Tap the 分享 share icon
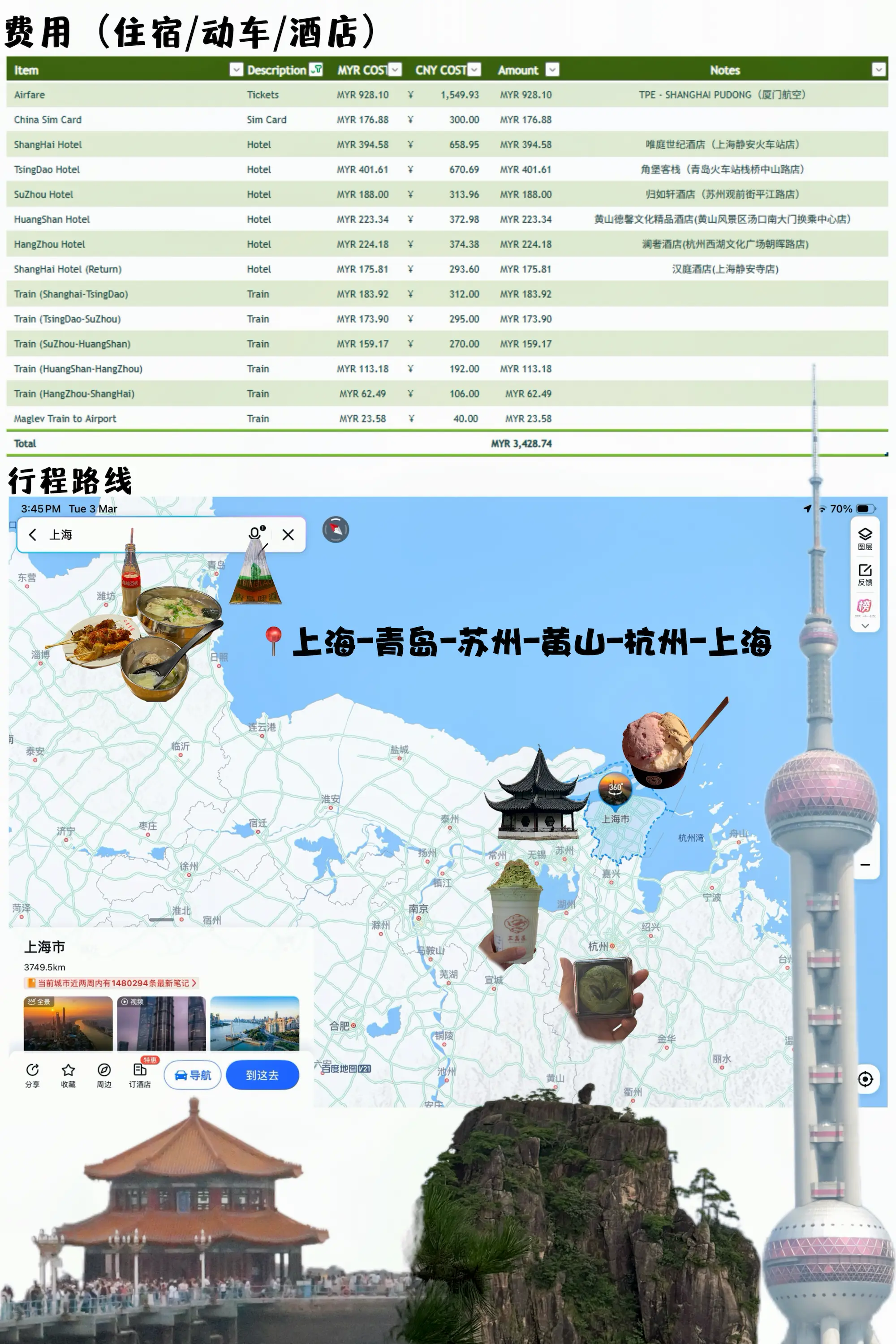This screenshot has height=1344, width=896. point(33,1070)
